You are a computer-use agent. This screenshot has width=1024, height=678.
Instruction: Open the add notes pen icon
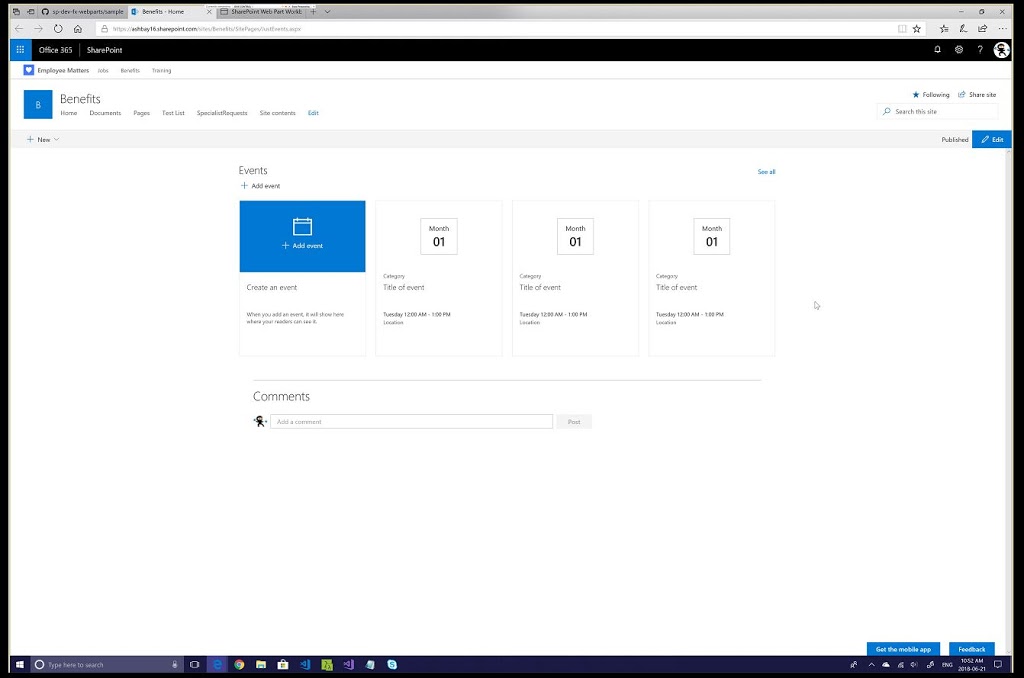coord(963,29)
